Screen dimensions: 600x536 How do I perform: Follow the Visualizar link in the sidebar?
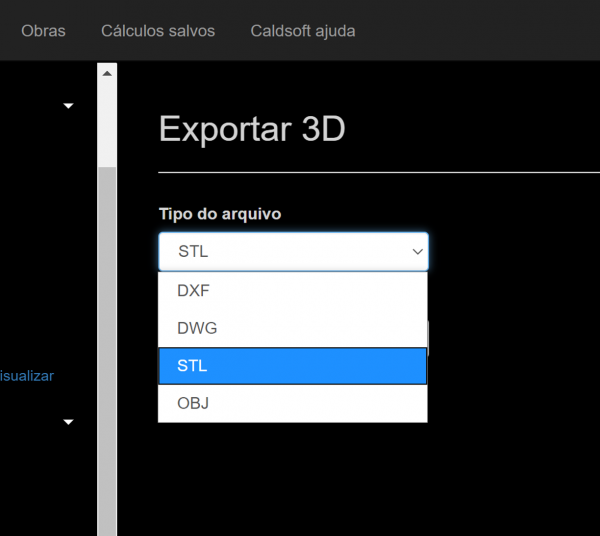point(27,376)
